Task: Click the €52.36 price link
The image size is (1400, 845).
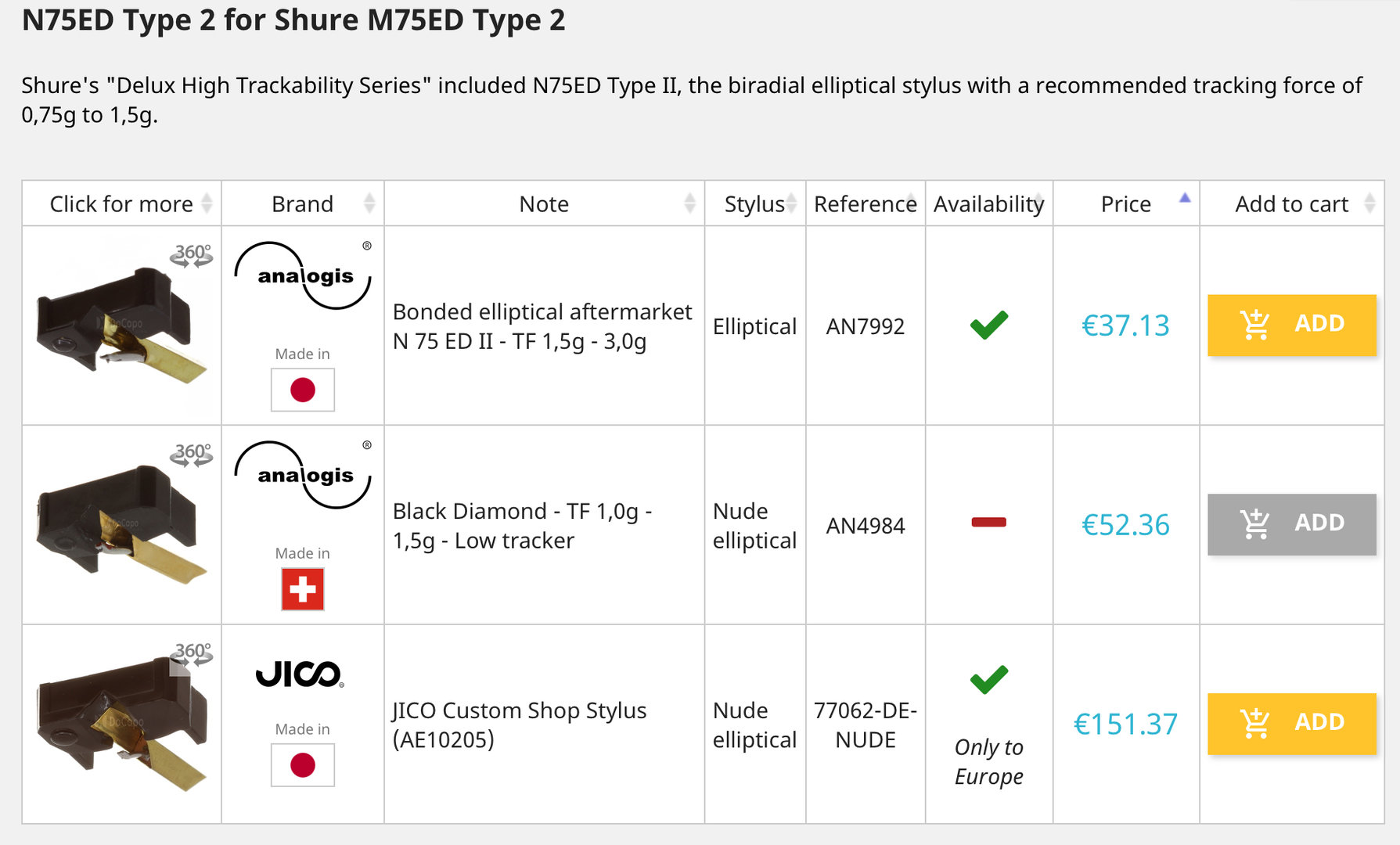Action: (x=1125, y=525)
